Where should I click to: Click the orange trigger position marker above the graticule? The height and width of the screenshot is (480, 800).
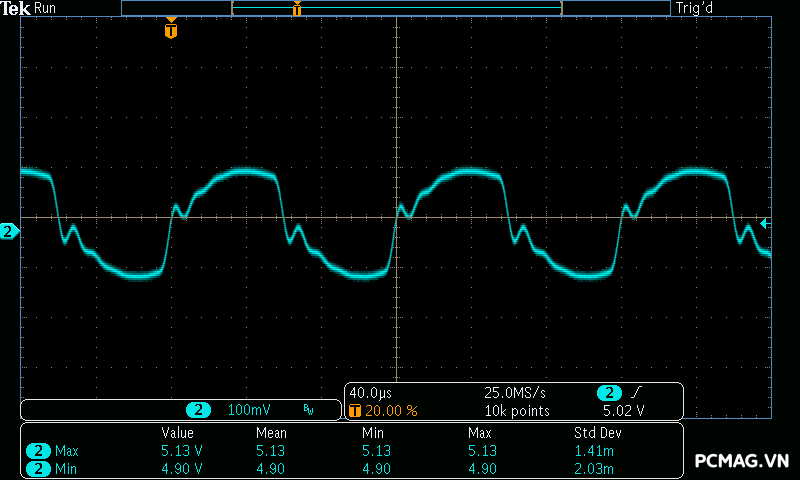pyautogui.click(x=171, y=31)
